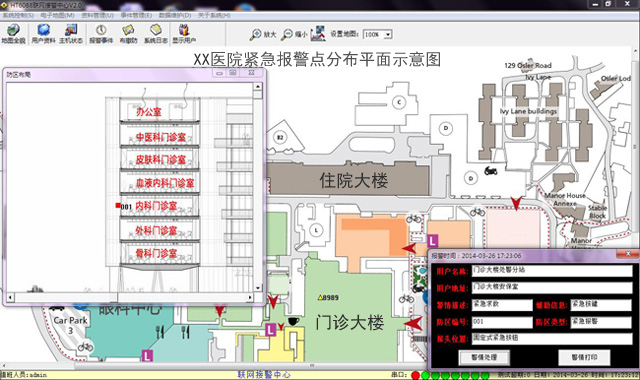The image size is (640, 380).
Task: Select 显示用户 show users icon
Action: click(x=184, y=33)
